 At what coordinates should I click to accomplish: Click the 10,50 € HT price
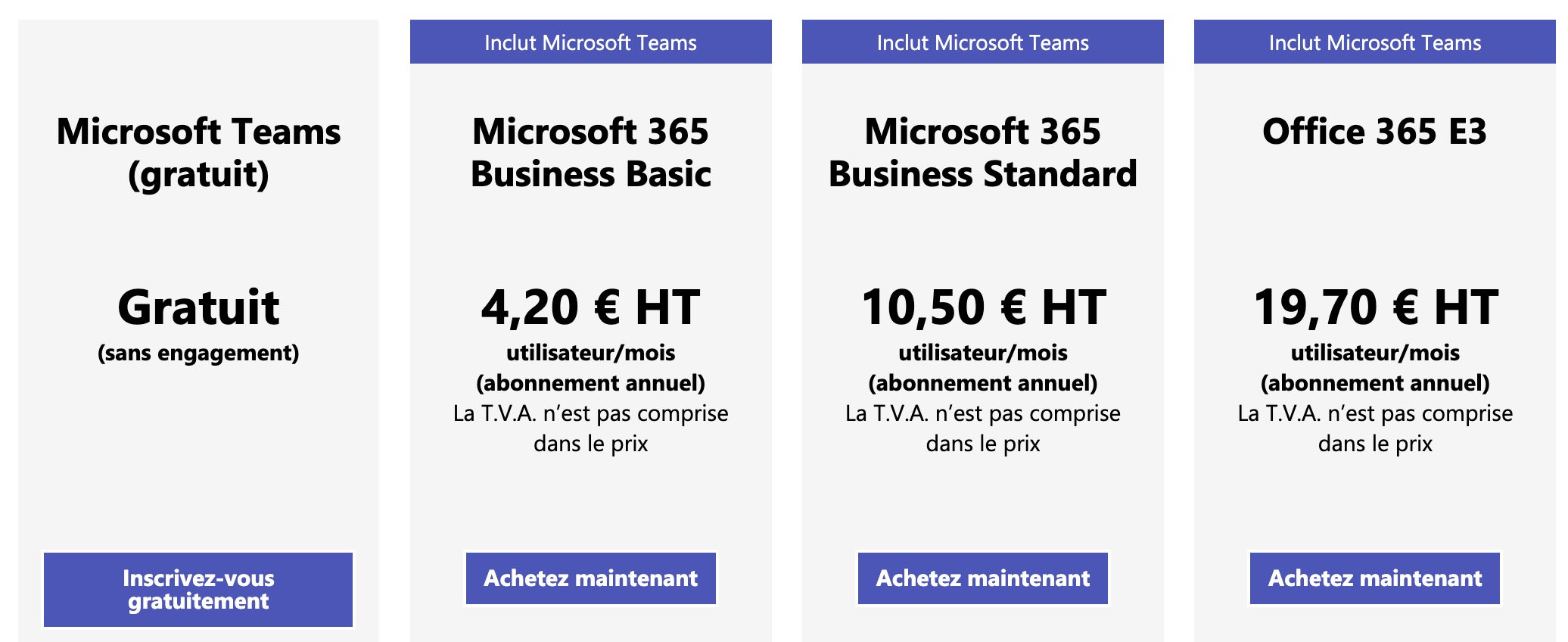click(982, 307)
